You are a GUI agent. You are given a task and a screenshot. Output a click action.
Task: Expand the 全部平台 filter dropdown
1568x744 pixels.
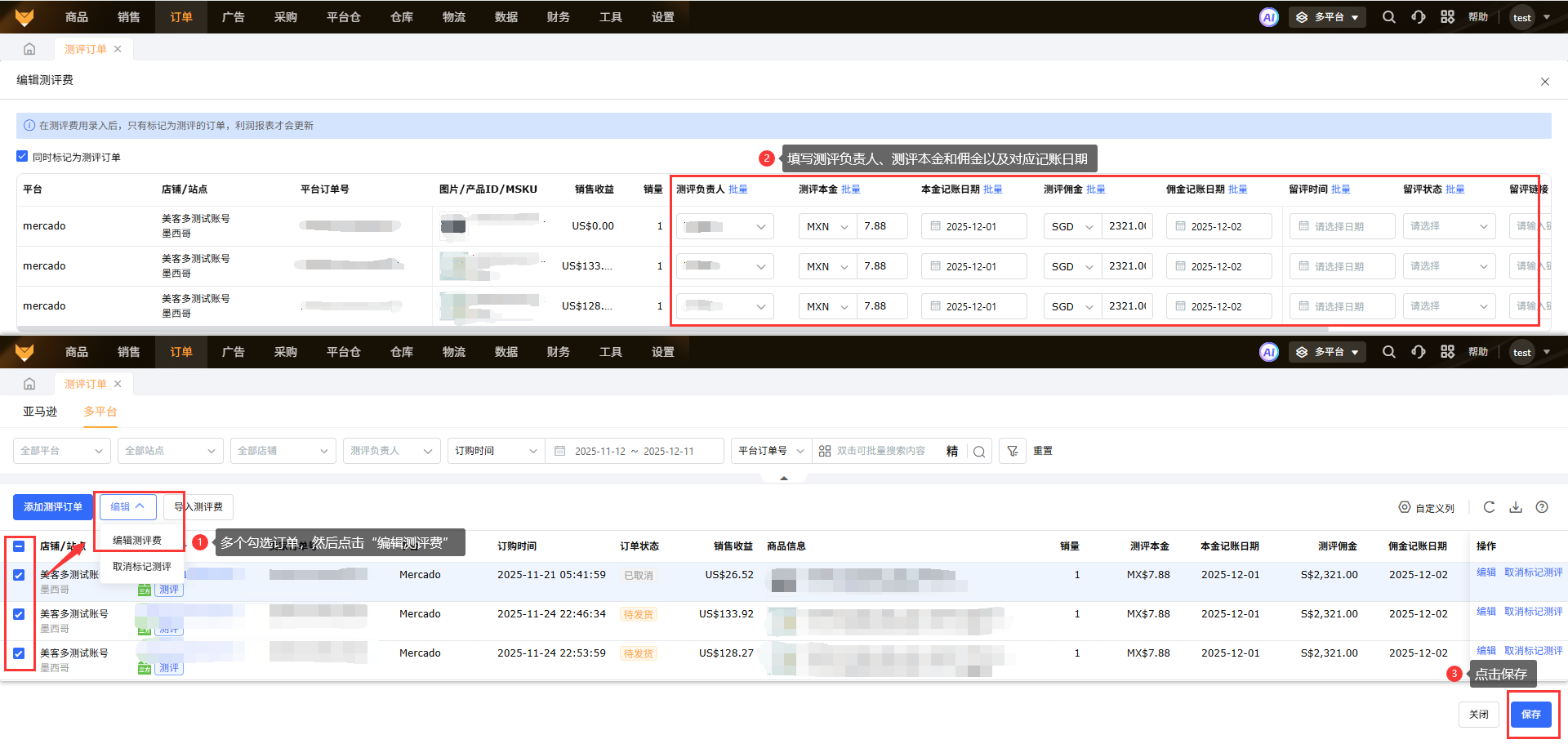[62, 451]
